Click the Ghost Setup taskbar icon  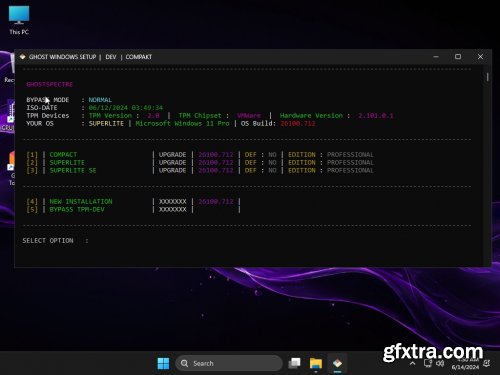[x=337, y=363]
